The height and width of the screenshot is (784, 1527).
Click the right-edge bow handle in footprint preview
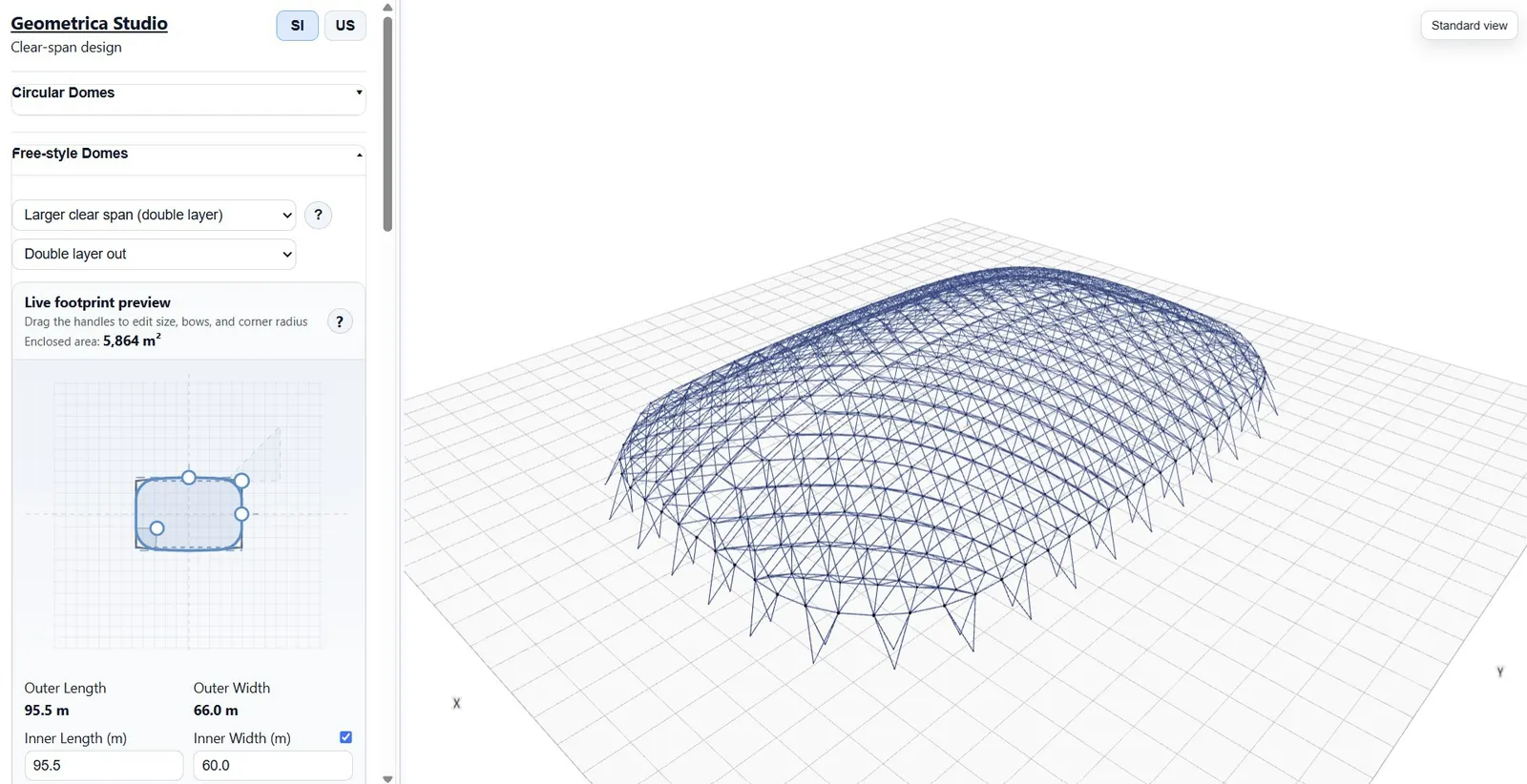pyautogui.click(x=241, y=514)
